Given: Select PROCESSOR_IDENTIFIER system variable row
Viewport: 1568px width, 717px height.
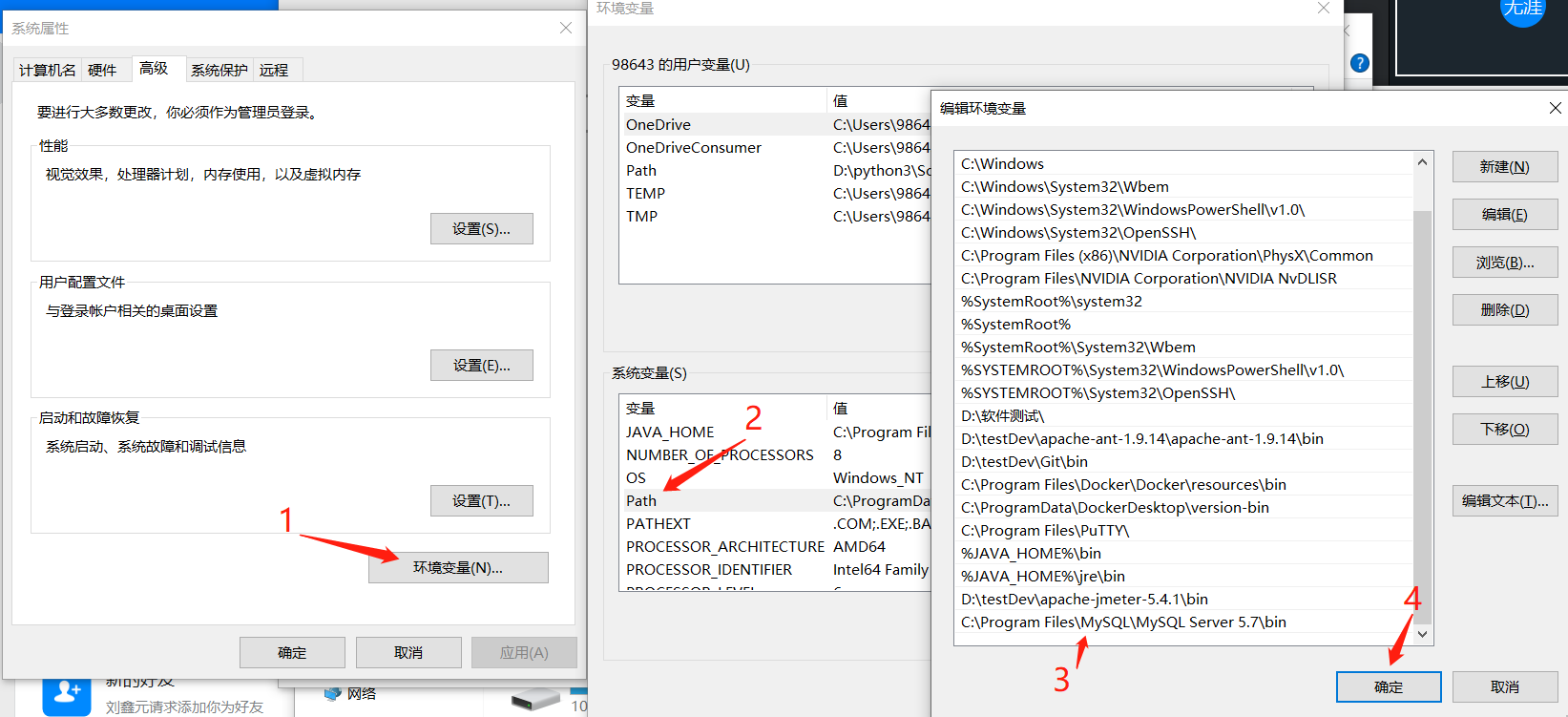Looking at the screenshot, I should pos(775,570).
